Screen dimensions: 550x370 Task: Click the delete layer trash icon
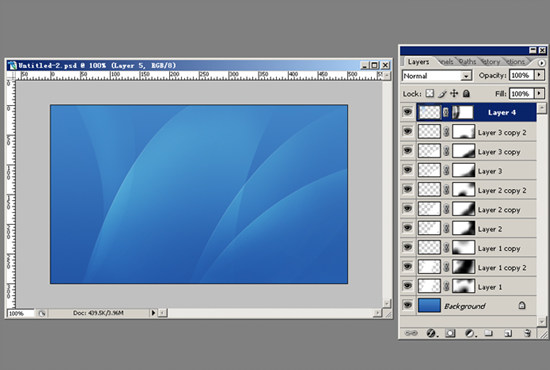[x=527, y=333]
